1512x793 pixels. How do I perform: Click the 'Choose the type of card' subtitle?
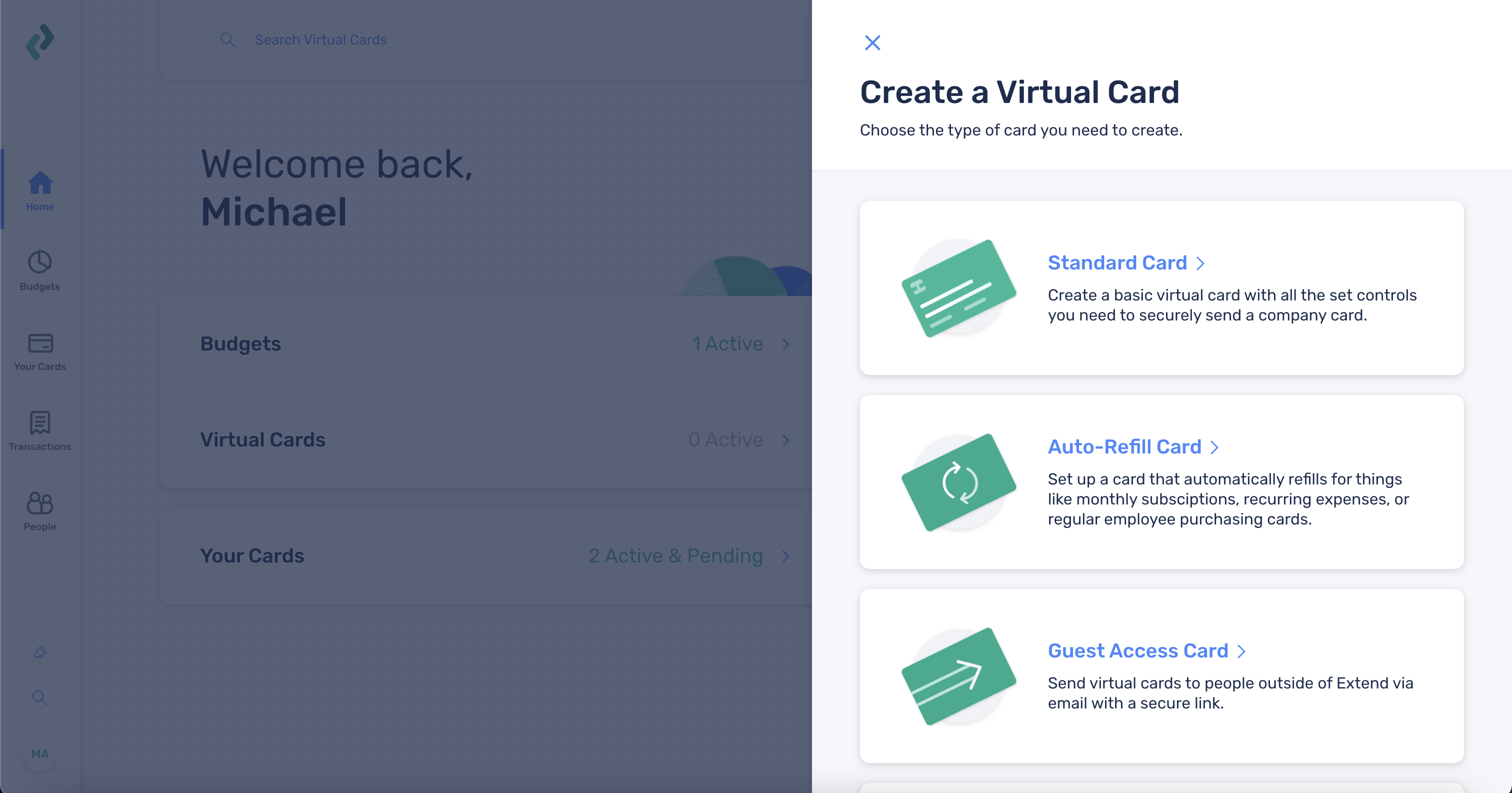[x=1020, y=130]
